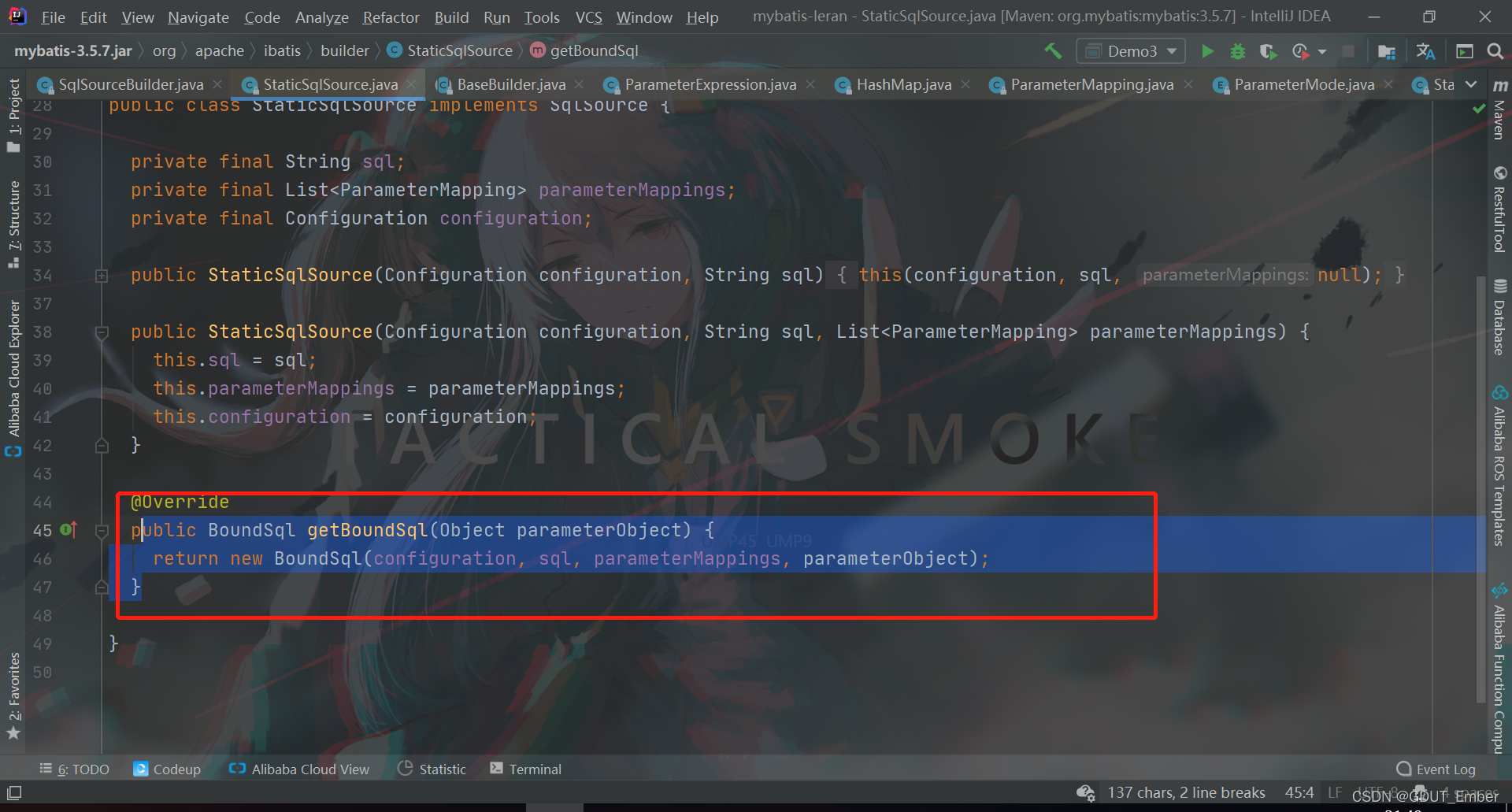Close the ParameterExpression.java tab
The height and width of the screenshot is (812, 1512).
click(x=810, y=84)
